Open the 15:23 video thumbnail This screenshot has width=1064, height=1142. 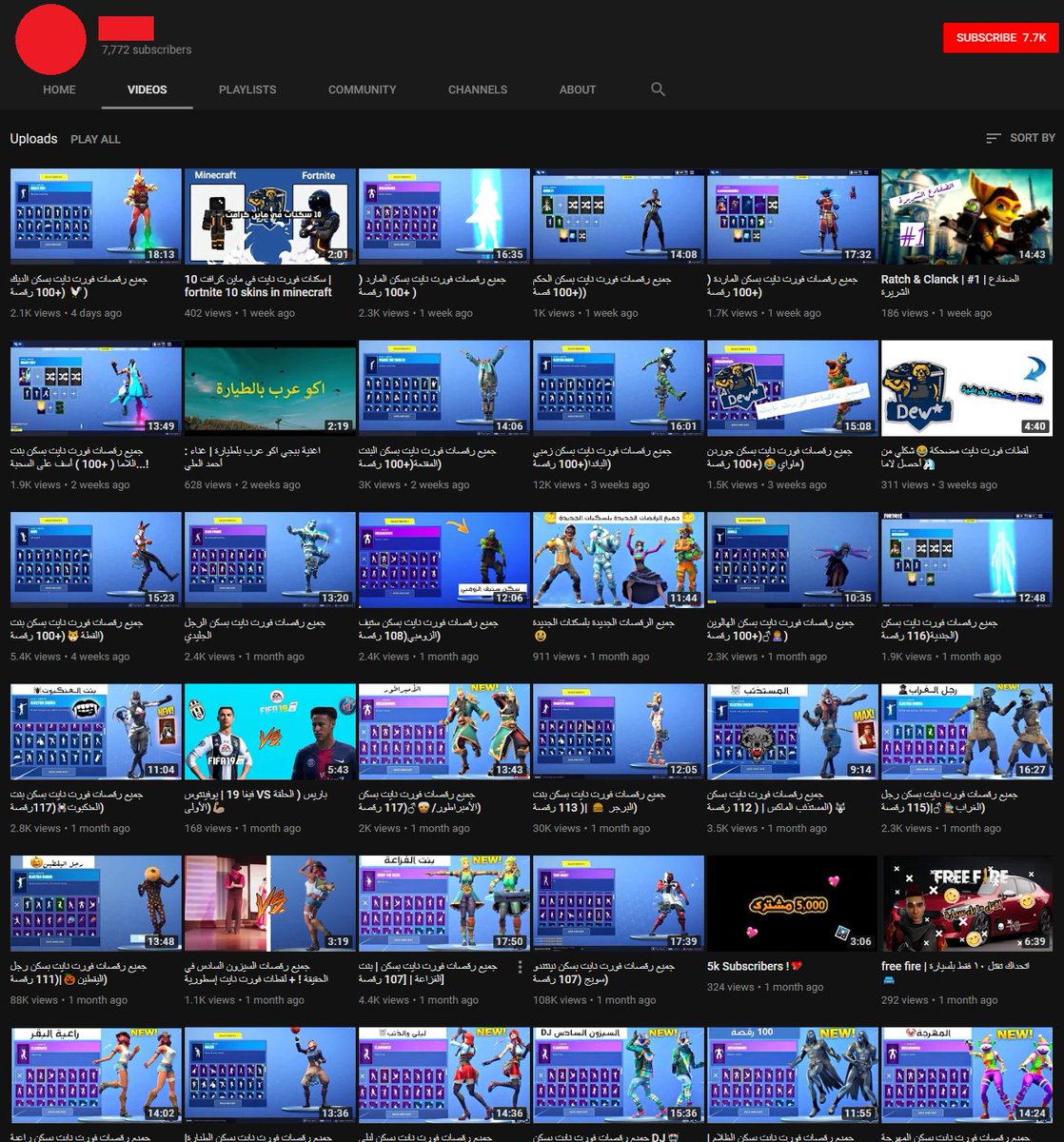tap(96, 561)
